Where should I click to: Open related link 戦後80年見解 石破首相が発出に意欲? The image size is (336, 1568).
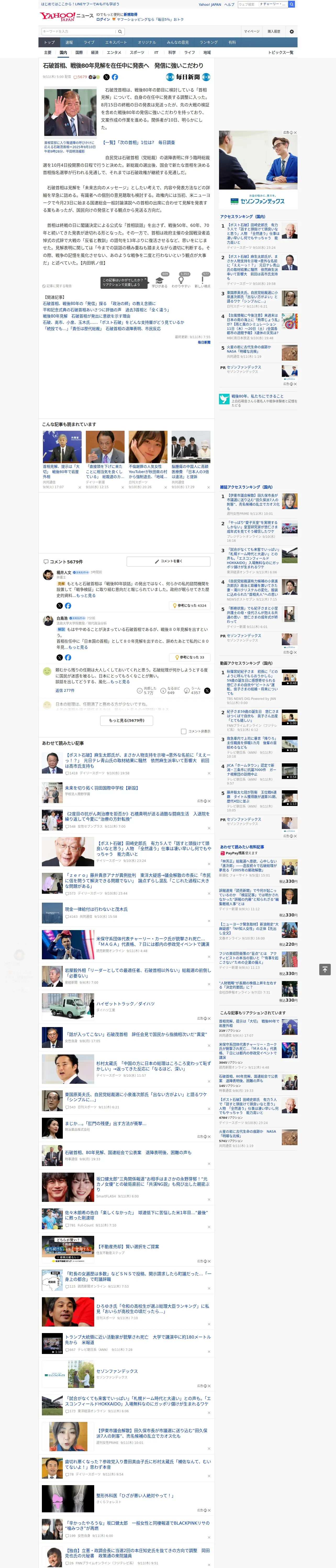tap(86, 316)
